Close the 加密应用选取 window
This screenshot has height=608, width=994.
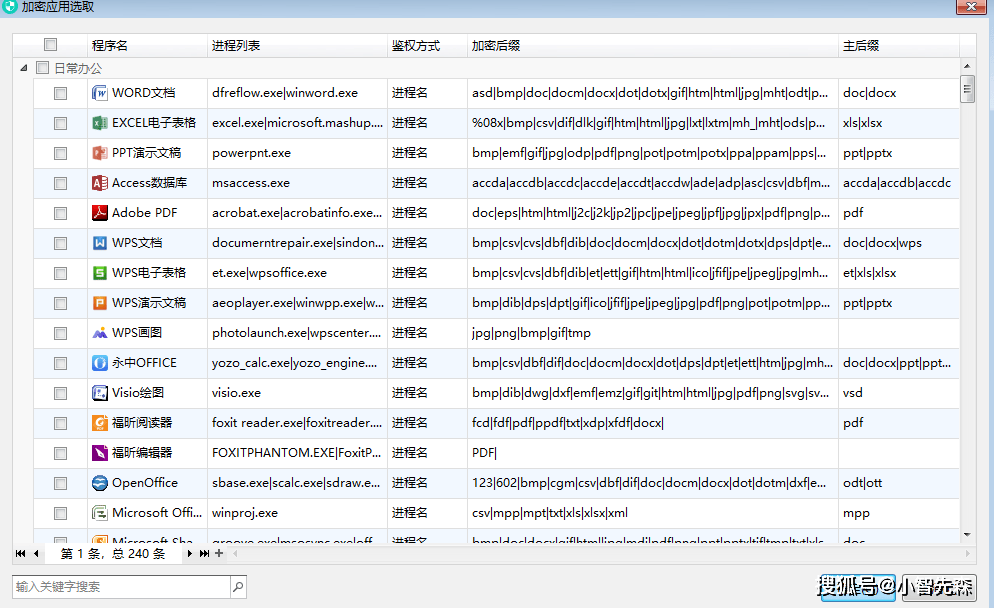971,6
